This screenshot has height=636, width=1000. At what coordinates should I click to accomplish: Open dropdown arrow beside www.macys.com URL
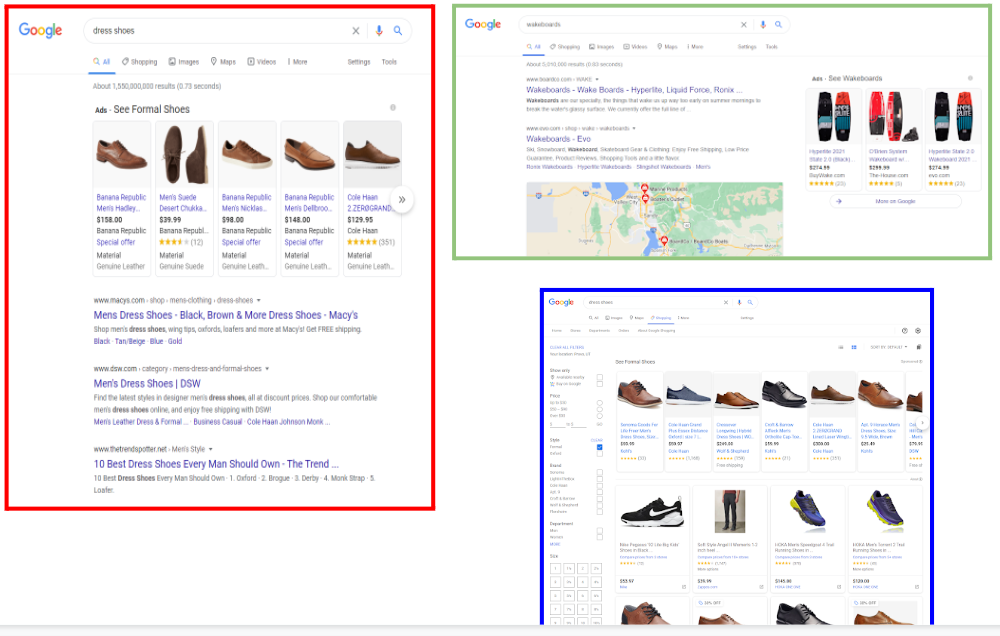pos(258,300)
